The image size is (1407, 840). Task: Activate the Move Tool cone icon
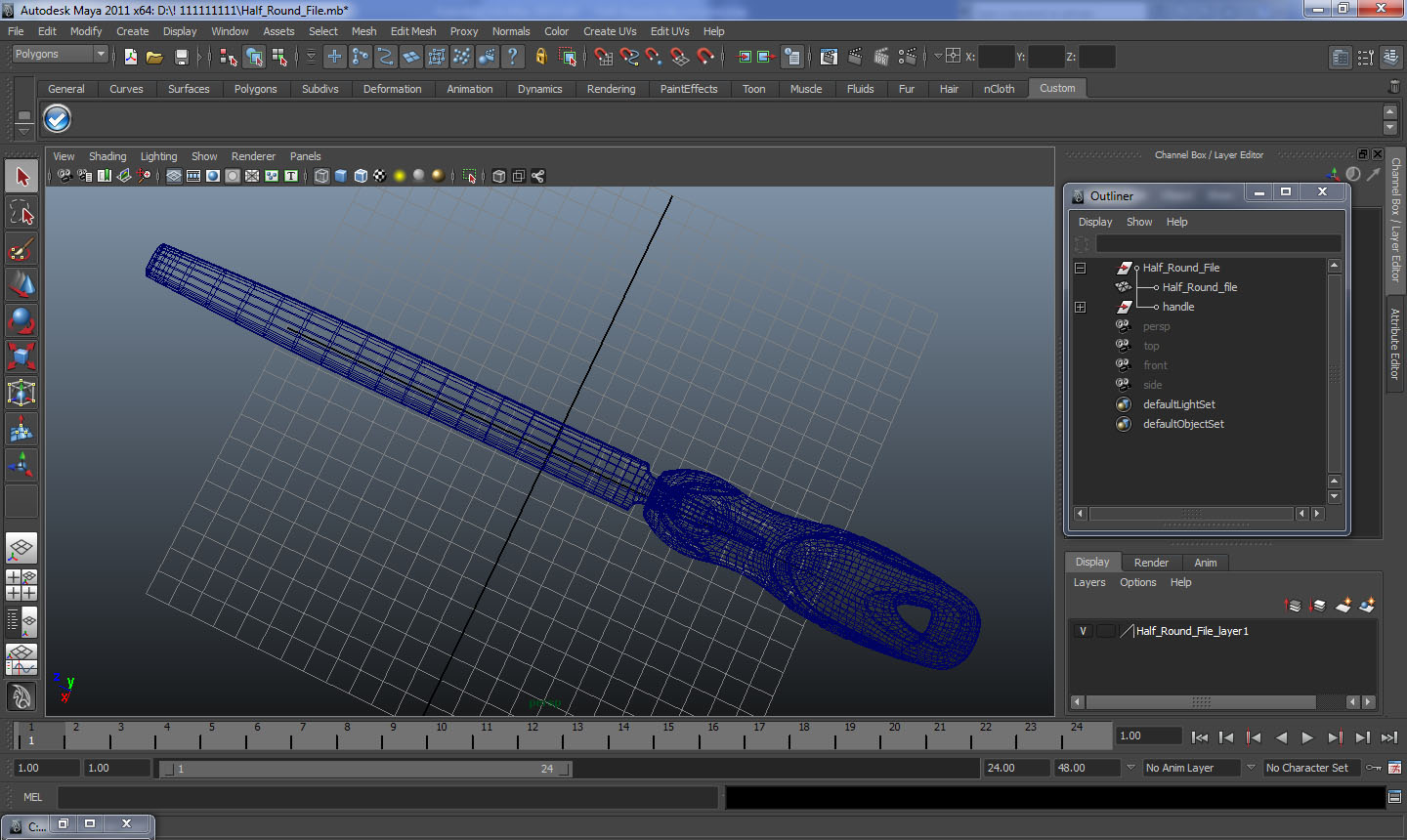pyautogui.click(x=21, y=284)
